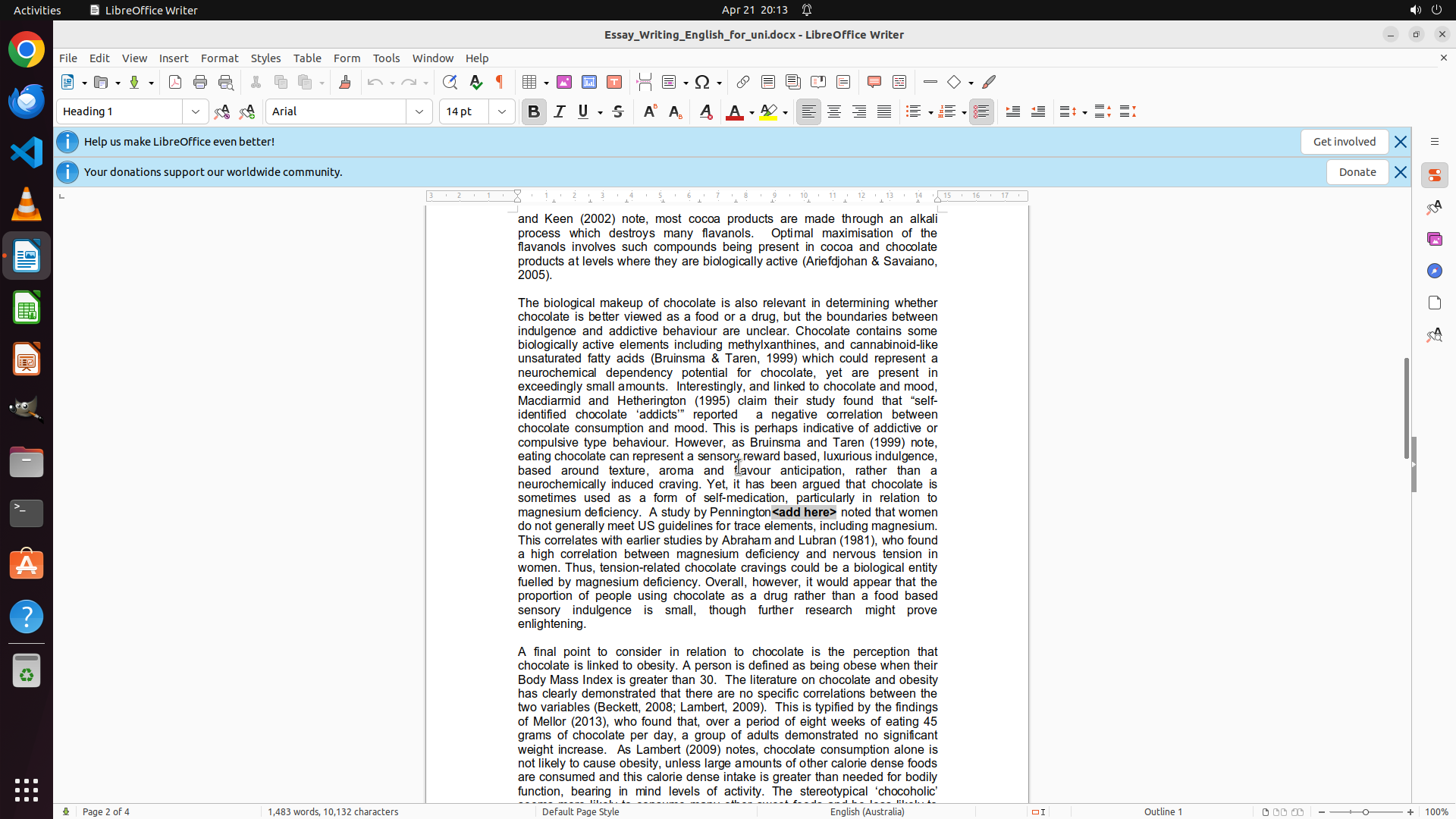1456x819 pixels.
Task: Open the Format menu
Action: [x=219, y=58]
